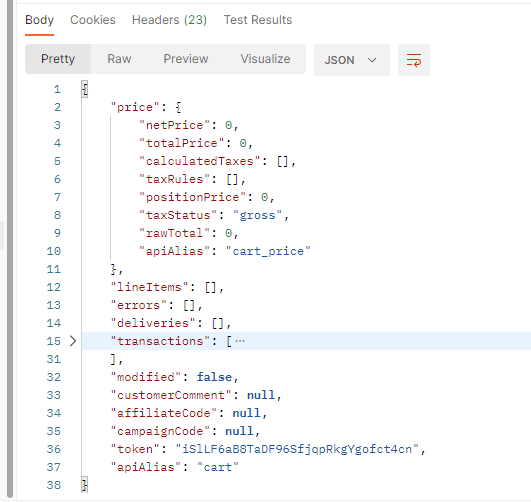Screen dimensions: 531x502
Task: Select the Pretty view
Action: coord(58,59)
